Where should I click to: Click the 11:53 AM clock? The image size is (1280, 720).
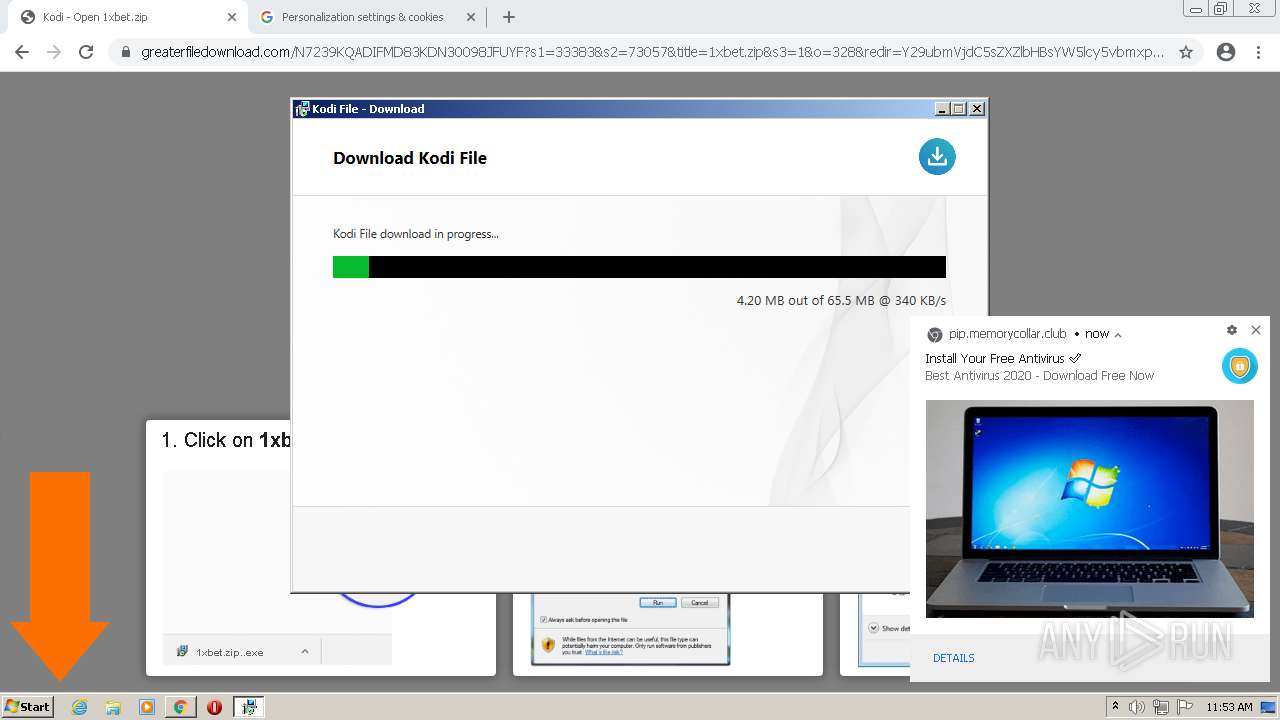coord(1229,707)
